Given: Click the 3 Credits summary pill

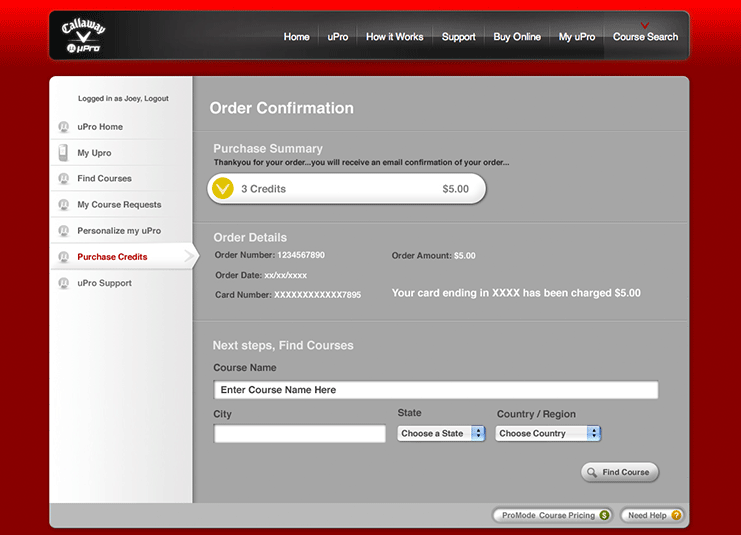Looking at the screenshot, I should tap(346, 189).
